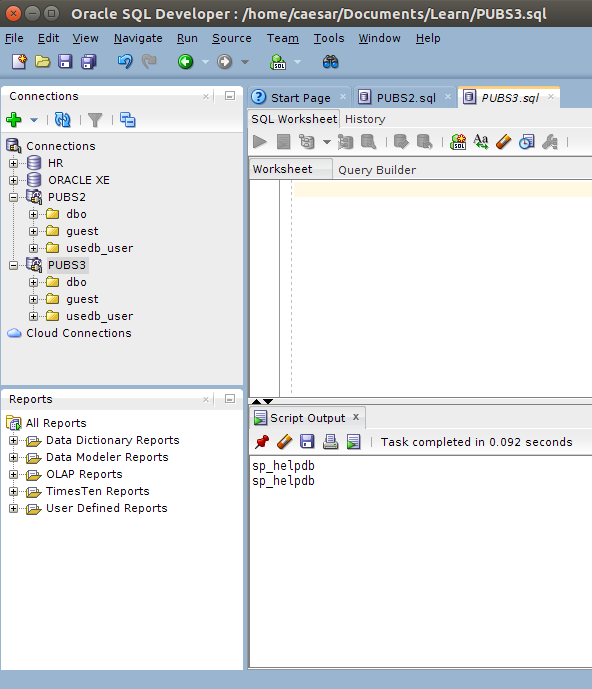This screenshot has height=689, width=592.
Task: Expand the ORACLE XE connection node
Action: [14, 180]
